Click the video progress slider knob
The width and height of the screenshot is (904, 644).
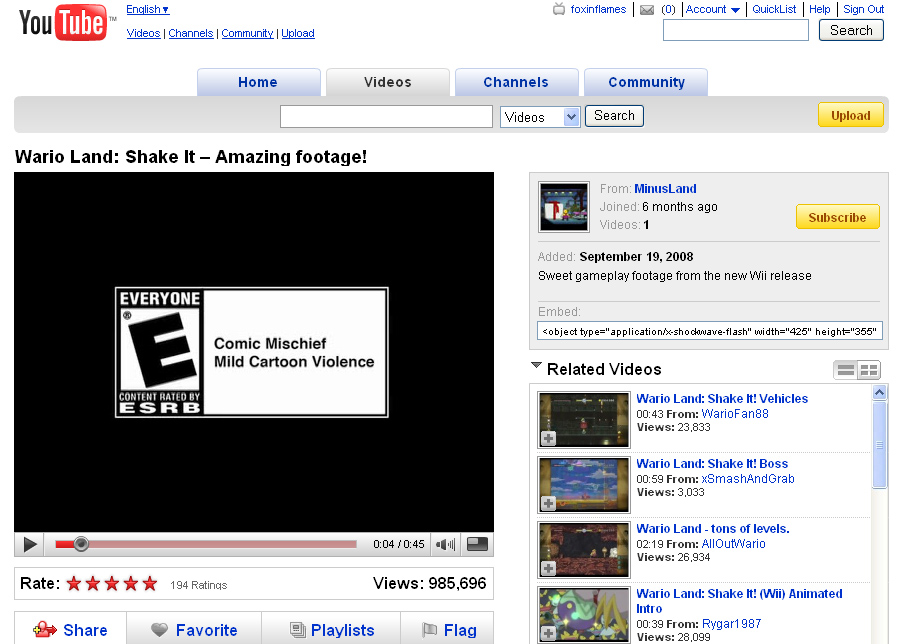81,544
